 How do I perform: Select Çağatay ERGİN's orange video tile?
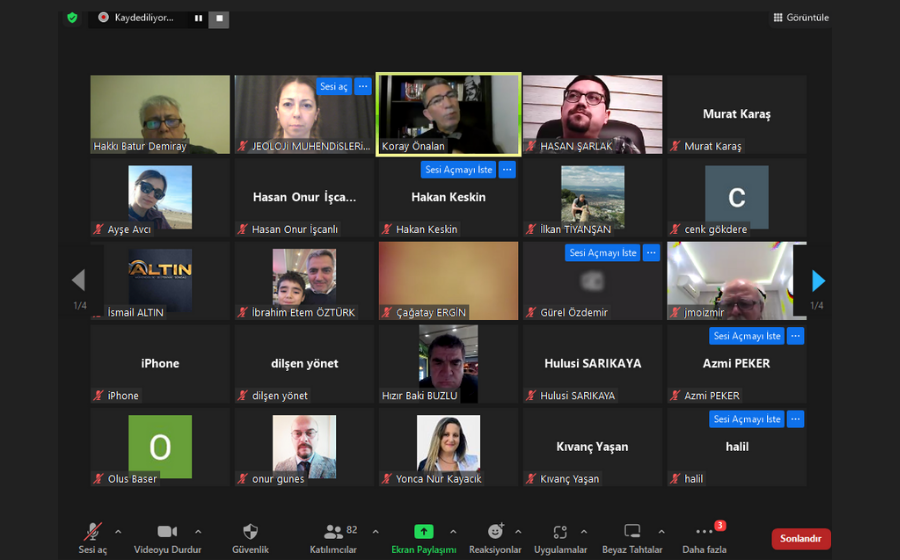(448, 281)
